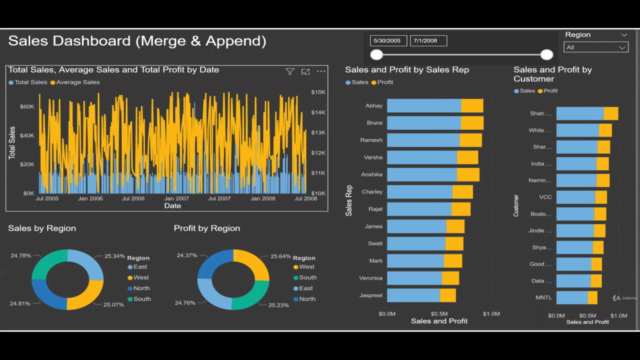Image resolution: width=640 pixels, height=360 pixels.
Task: Click Sales legend in Sales Rep chart
Action: click(357, 82)
